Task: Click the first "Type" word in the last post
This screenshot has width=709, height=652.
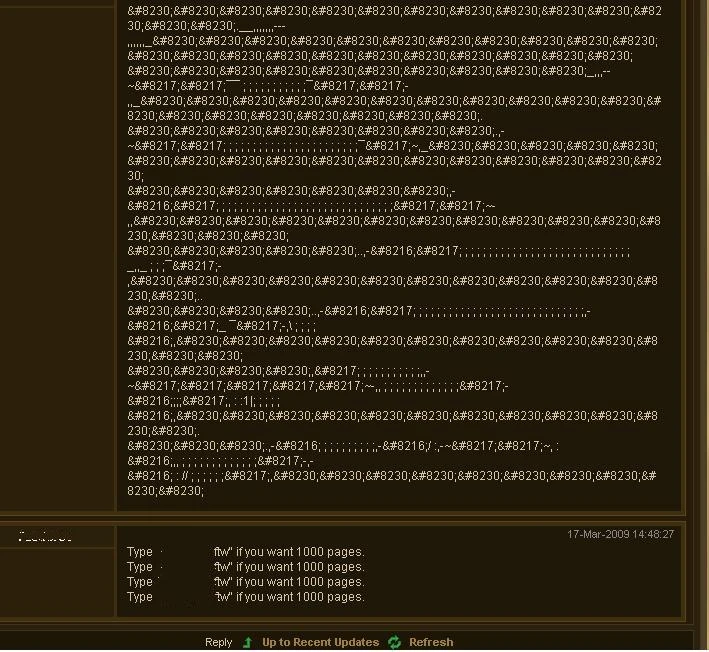Action: [140, 552]
